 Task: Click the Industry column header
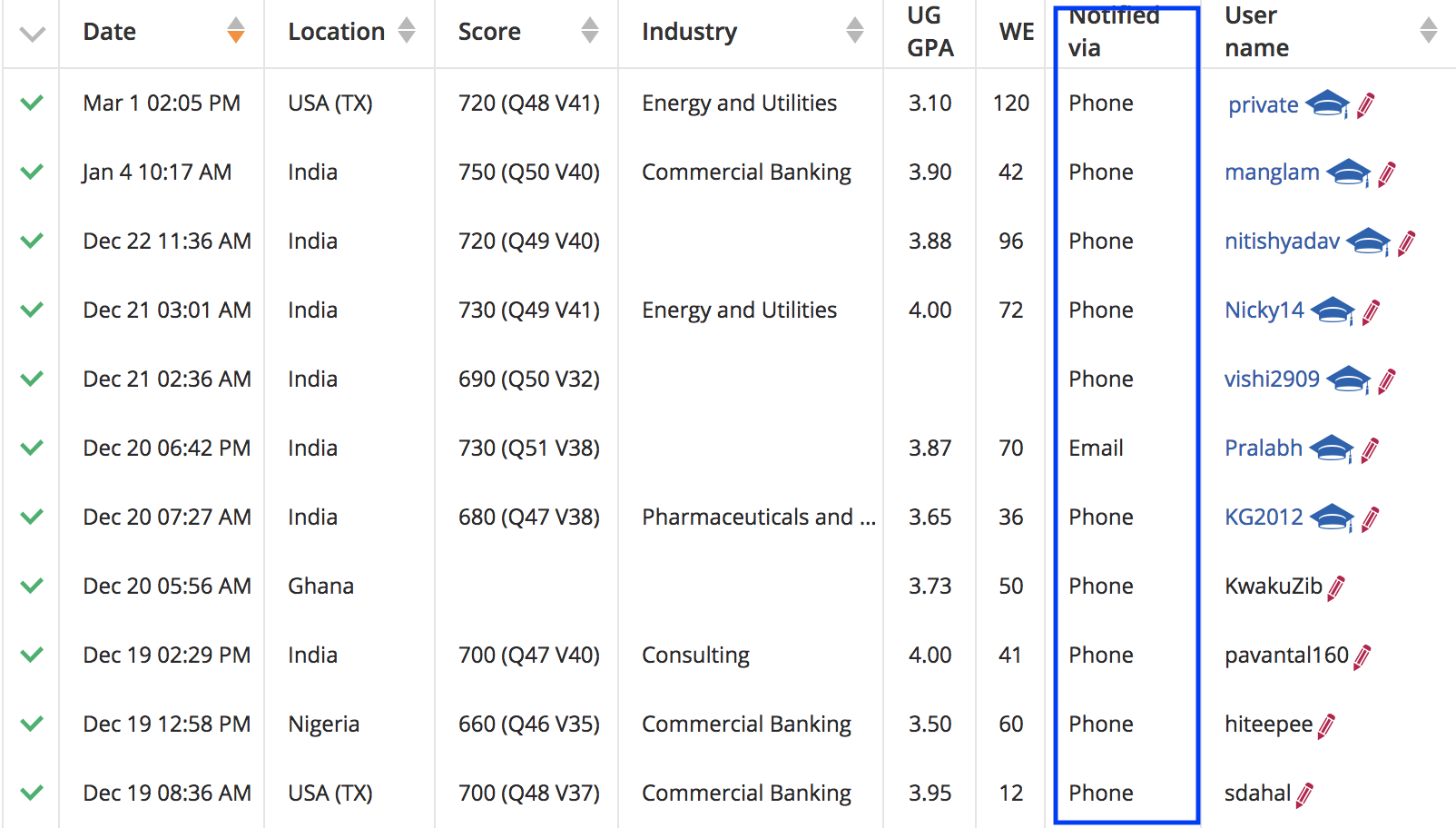click(x=690, y=31)
